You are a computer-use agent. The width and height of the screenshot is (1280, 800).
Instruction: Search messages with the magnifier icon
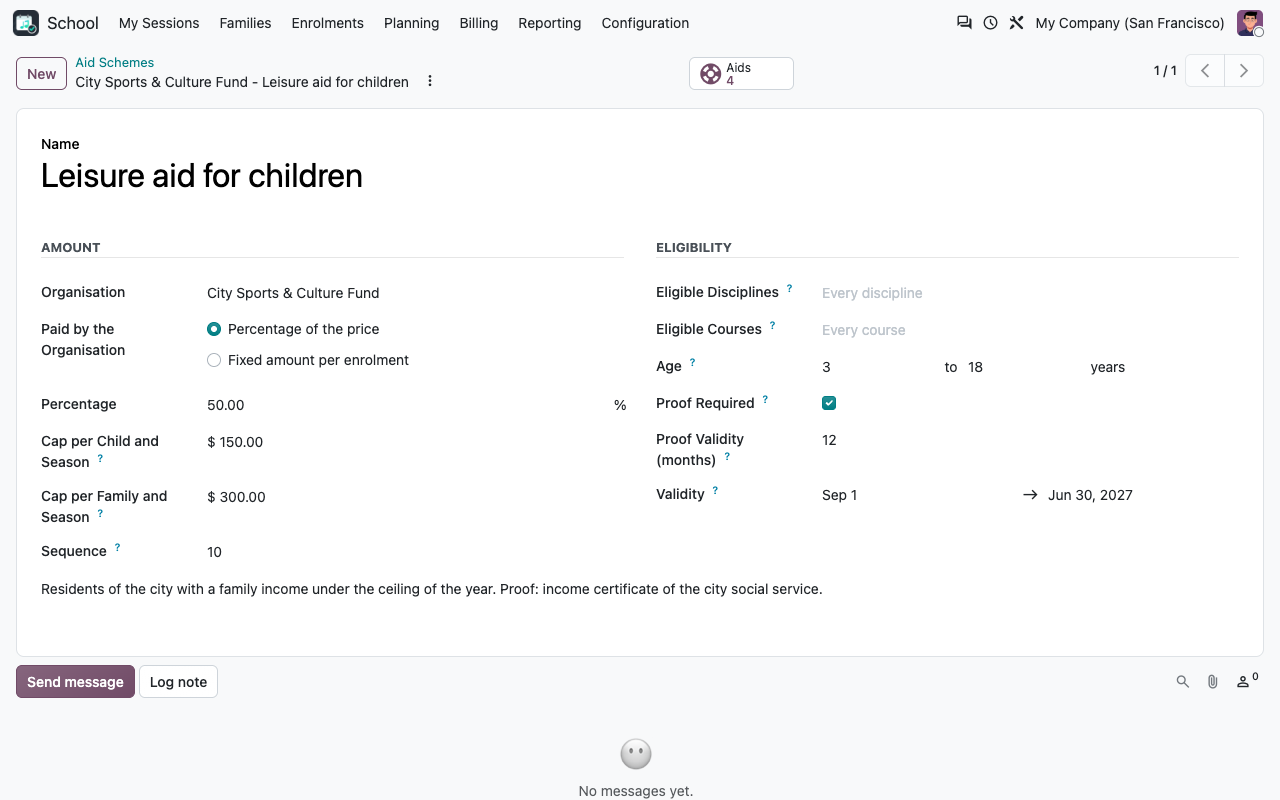(1183, 682)
